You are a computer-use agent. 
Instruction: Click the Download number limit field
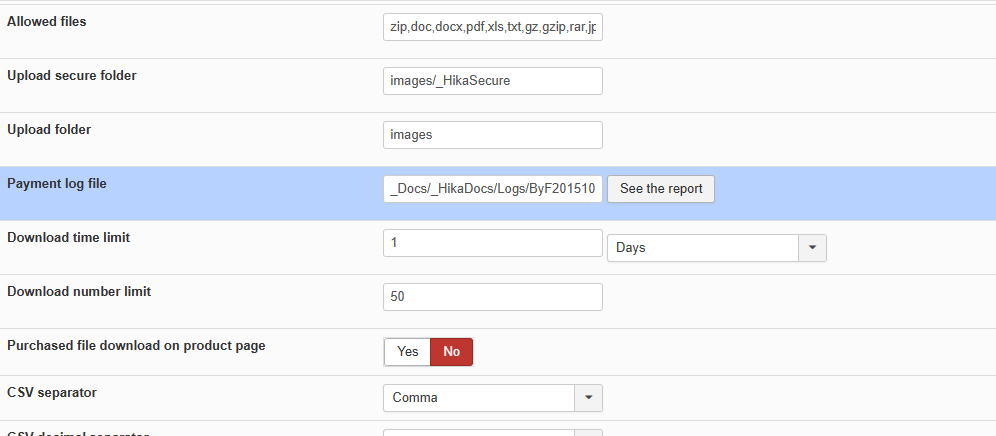(x=492, y=297)
